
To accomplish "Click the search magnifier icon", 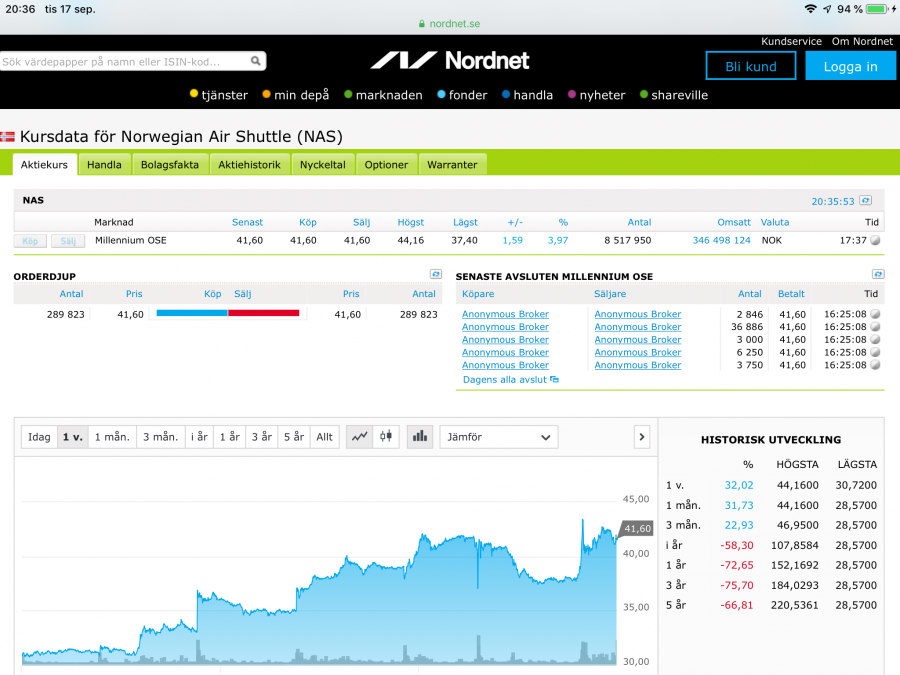I will (x=256, y=62).
